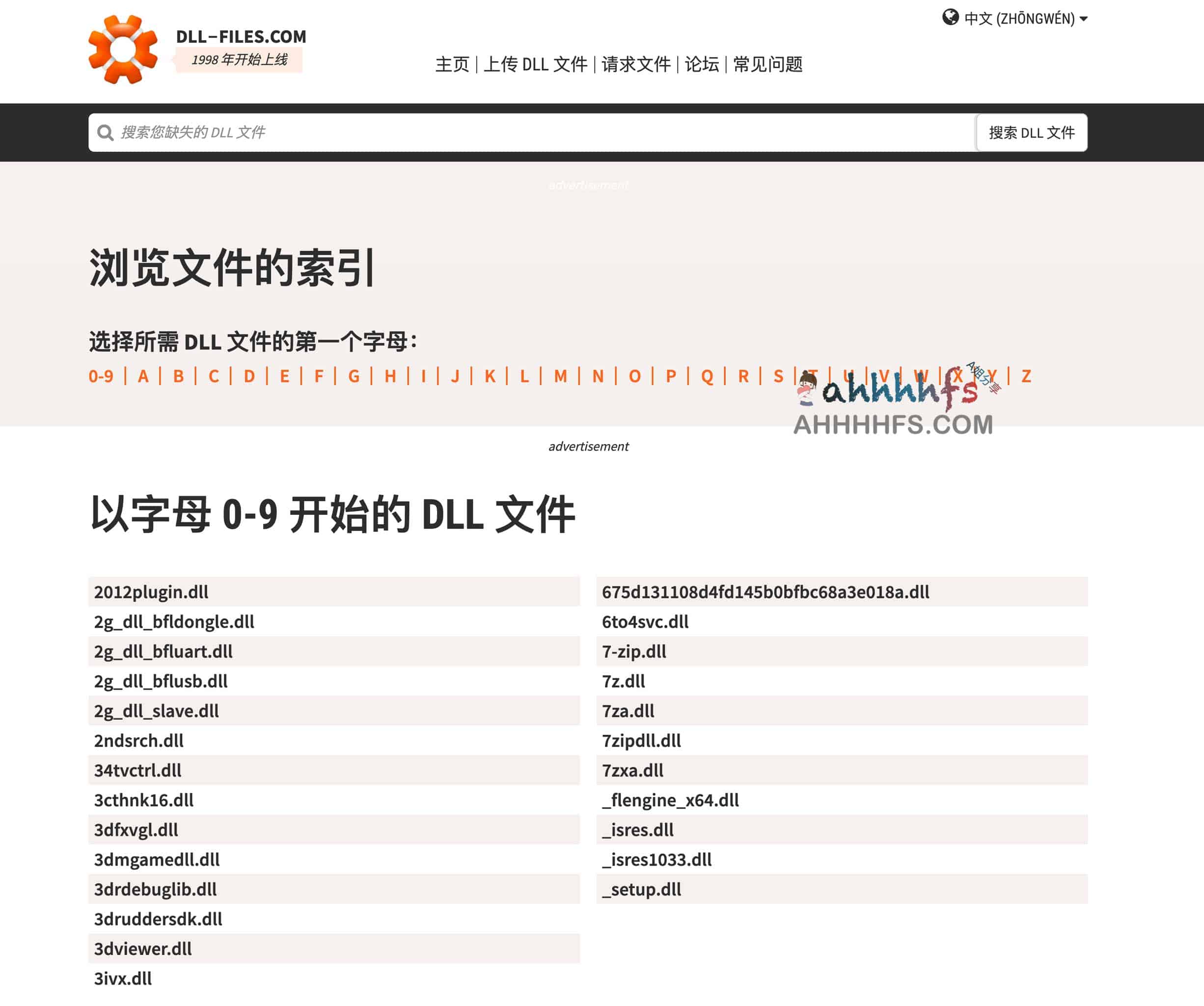The height and width of the screenshot is (1006, 1204).
Task: Click the globe icon near language selector
Action: (951, 17)
